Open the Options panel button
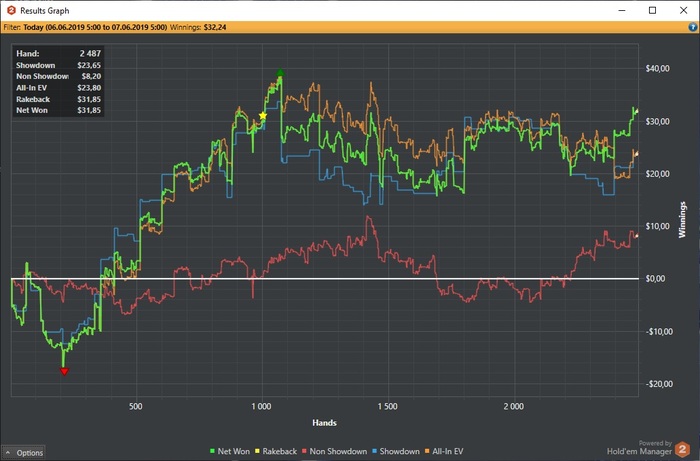 point(24,453)
